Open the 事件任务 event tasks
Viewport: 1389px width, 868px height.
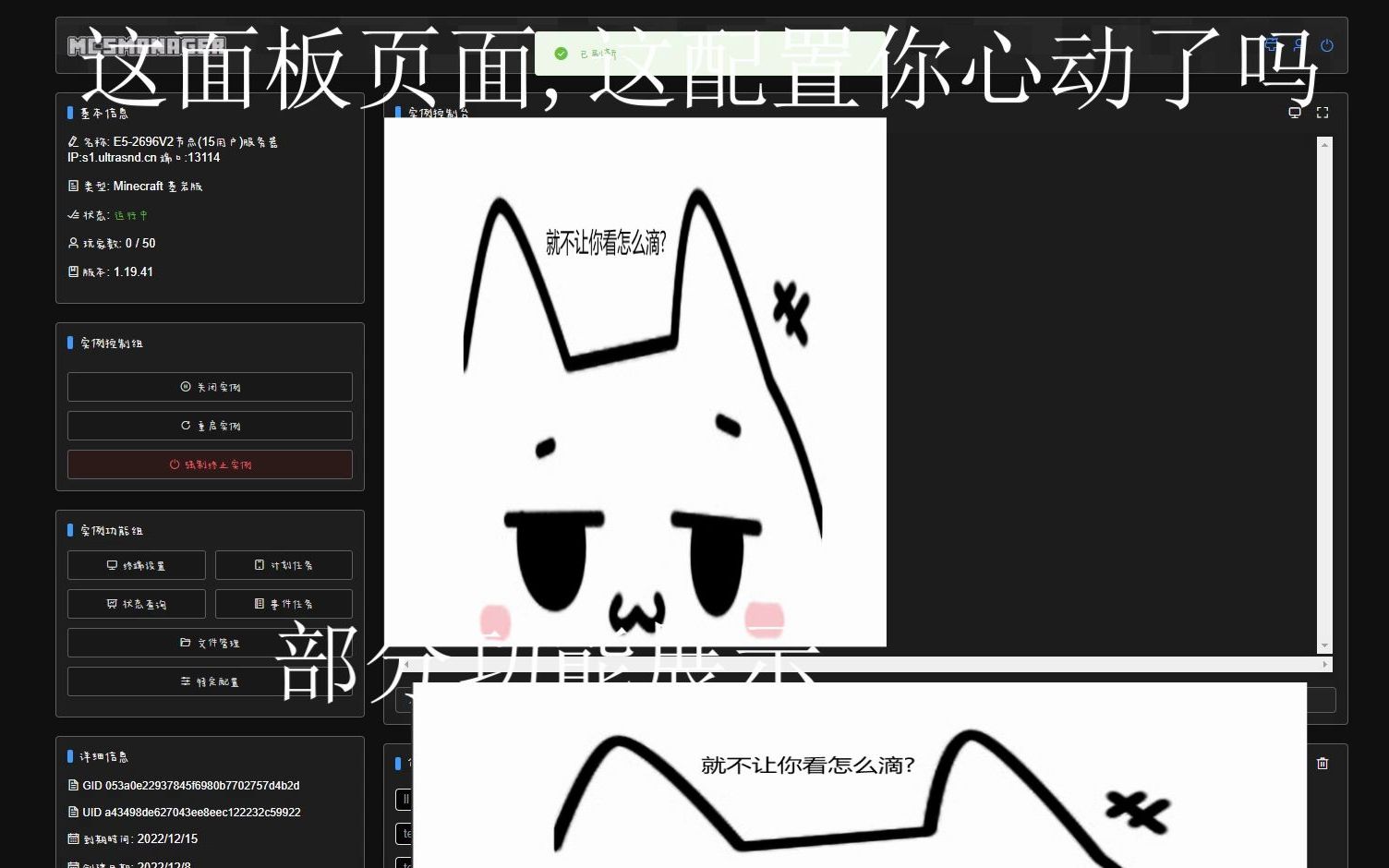(x=284, y=604)
